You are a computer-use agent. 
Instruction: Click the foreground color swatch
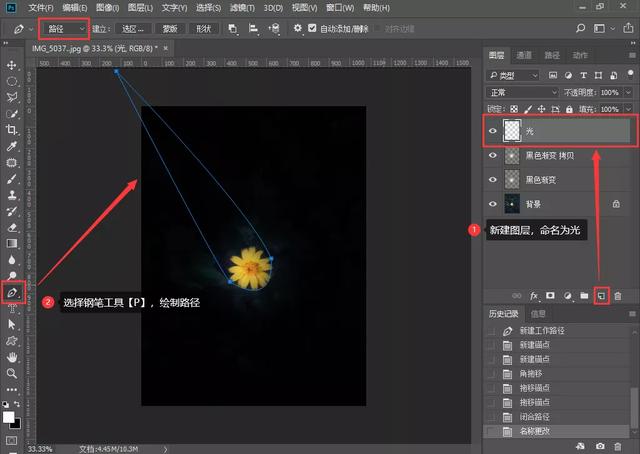8,417
